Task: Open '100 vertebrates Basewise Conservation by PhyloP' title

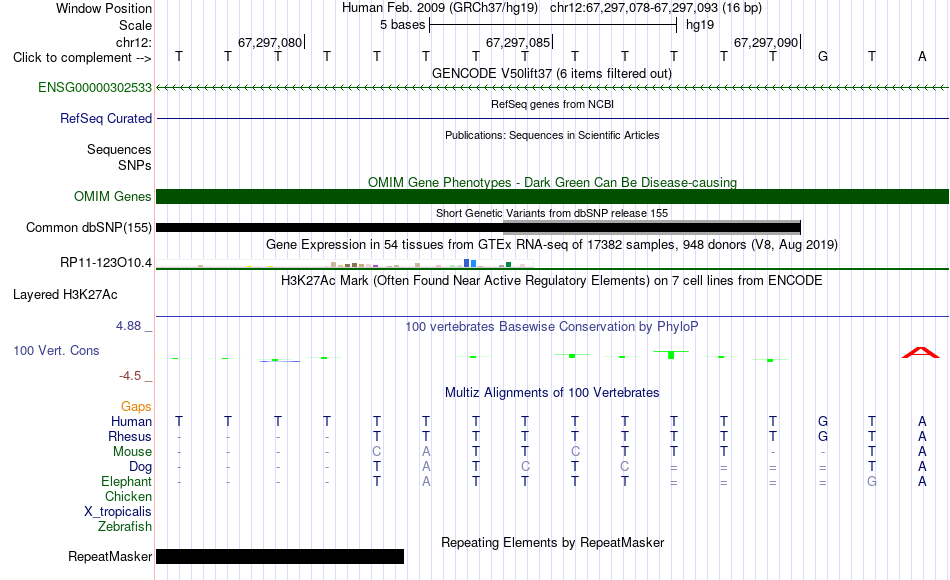Action: [552, 326]
